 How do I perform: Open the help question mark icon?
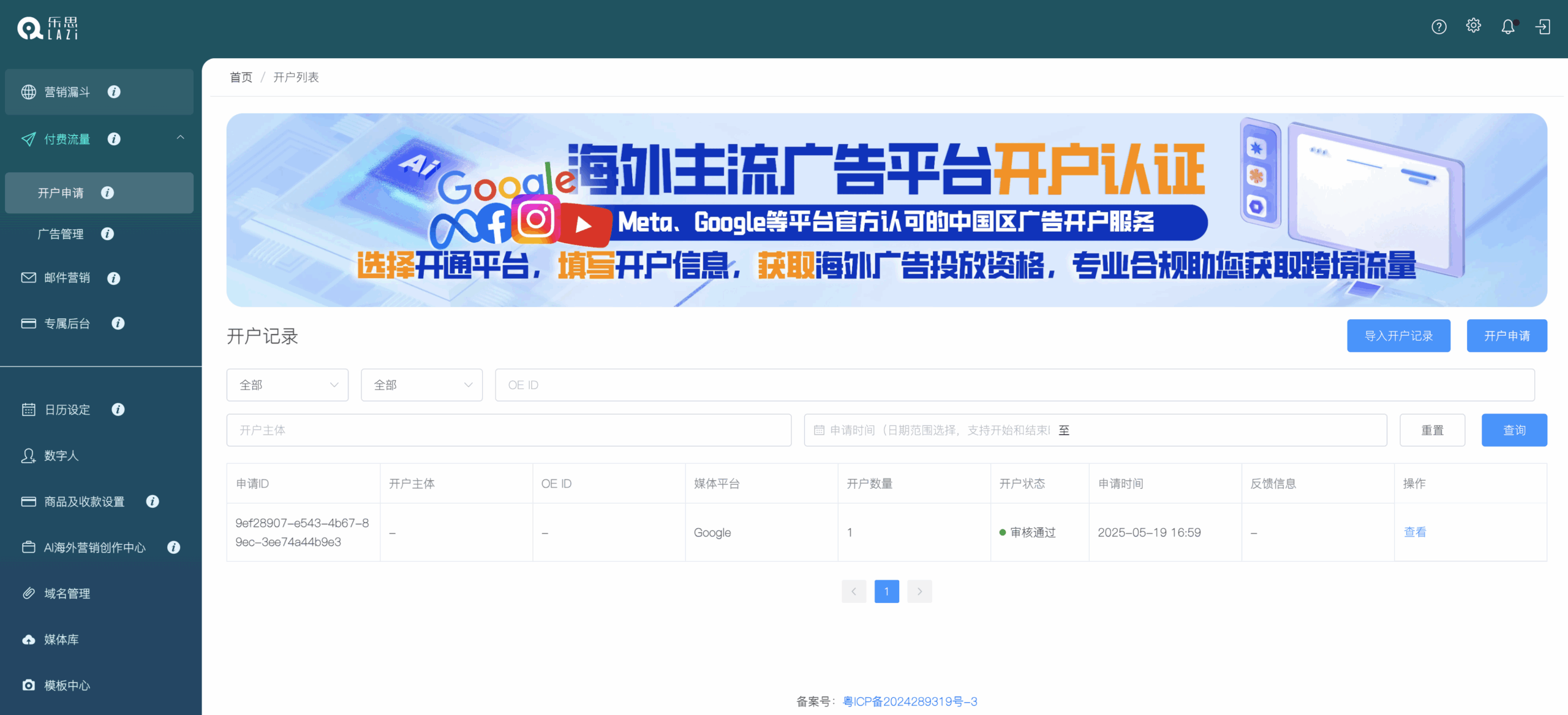1439,27
